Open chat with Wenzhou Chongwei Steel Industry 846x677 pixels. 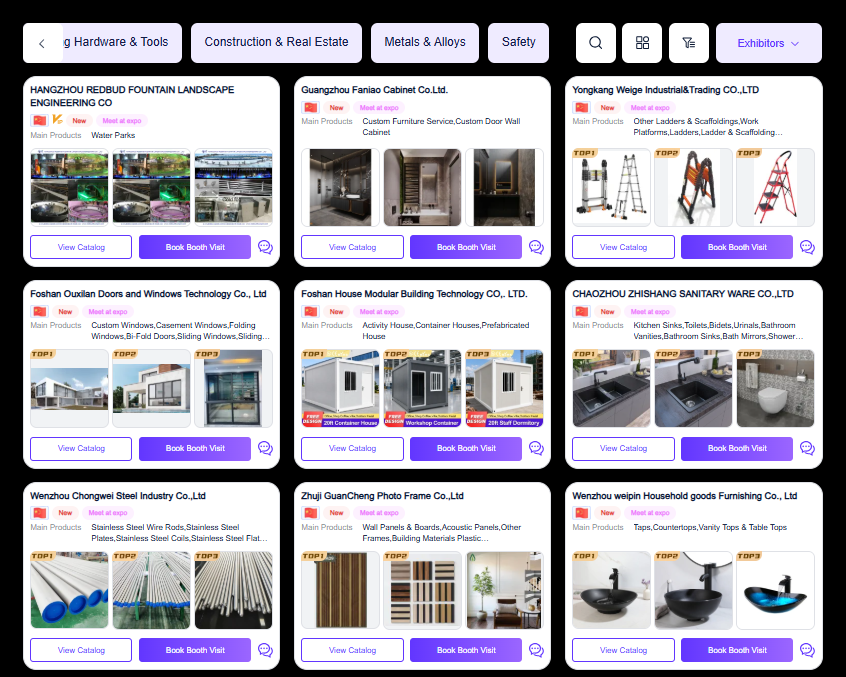click(x=265, y=650)
